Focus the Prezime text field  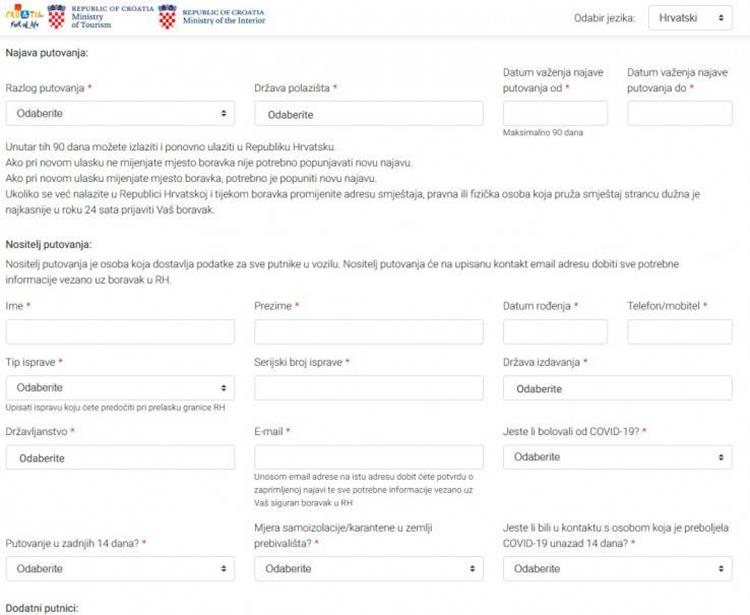pyautogui.click(x=369, y=332)
